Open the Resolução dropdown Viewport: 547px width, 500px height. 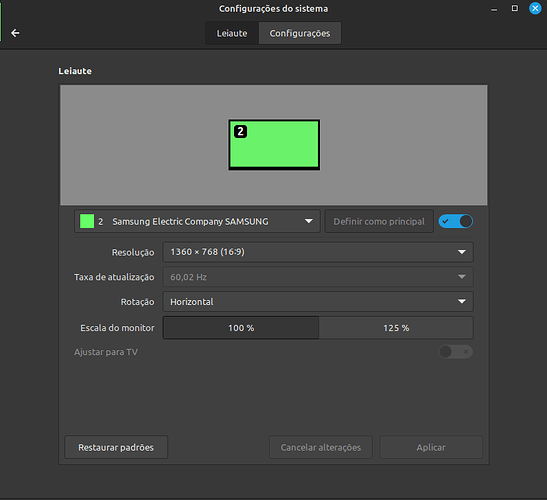pos(318,252)
